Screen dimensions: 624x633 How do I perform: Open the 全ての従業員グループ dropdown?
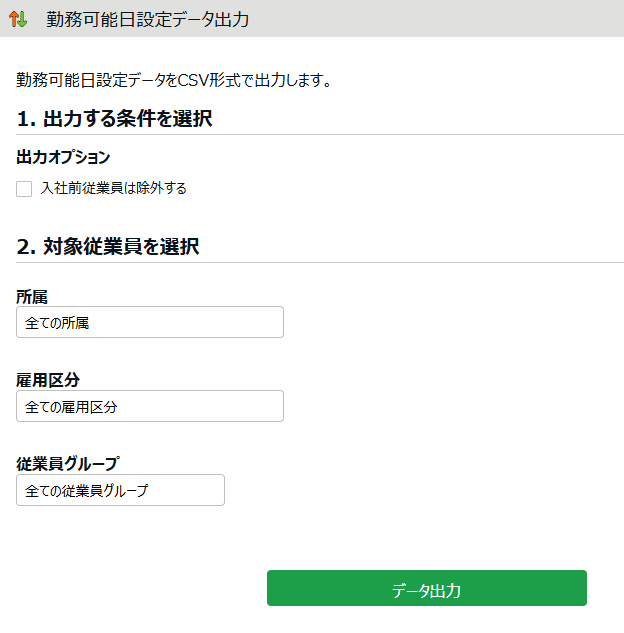pyautogui.click(x=120, y=490)
